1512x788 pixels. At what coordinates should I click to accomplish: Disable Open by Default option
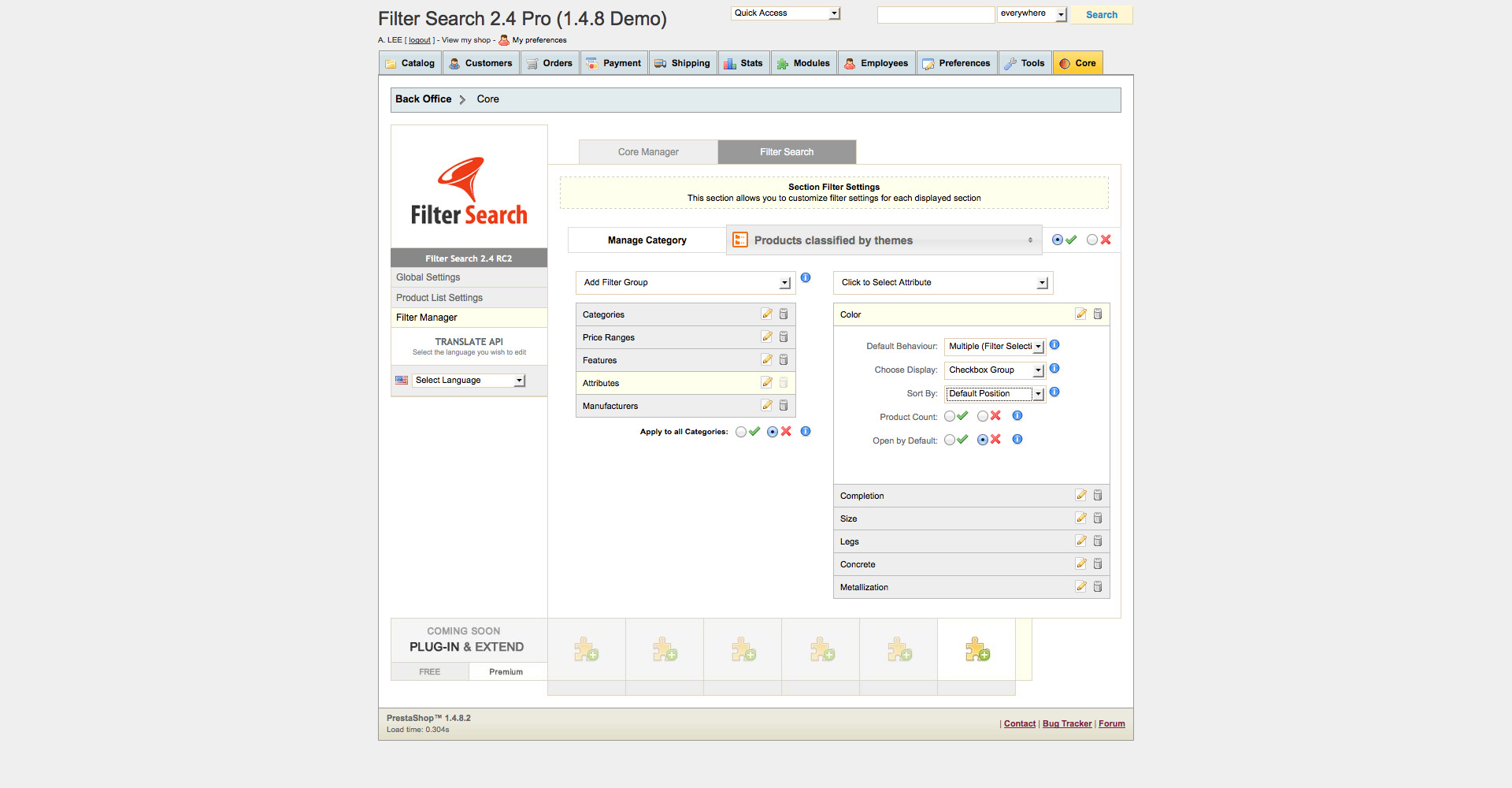click(983, 440)
